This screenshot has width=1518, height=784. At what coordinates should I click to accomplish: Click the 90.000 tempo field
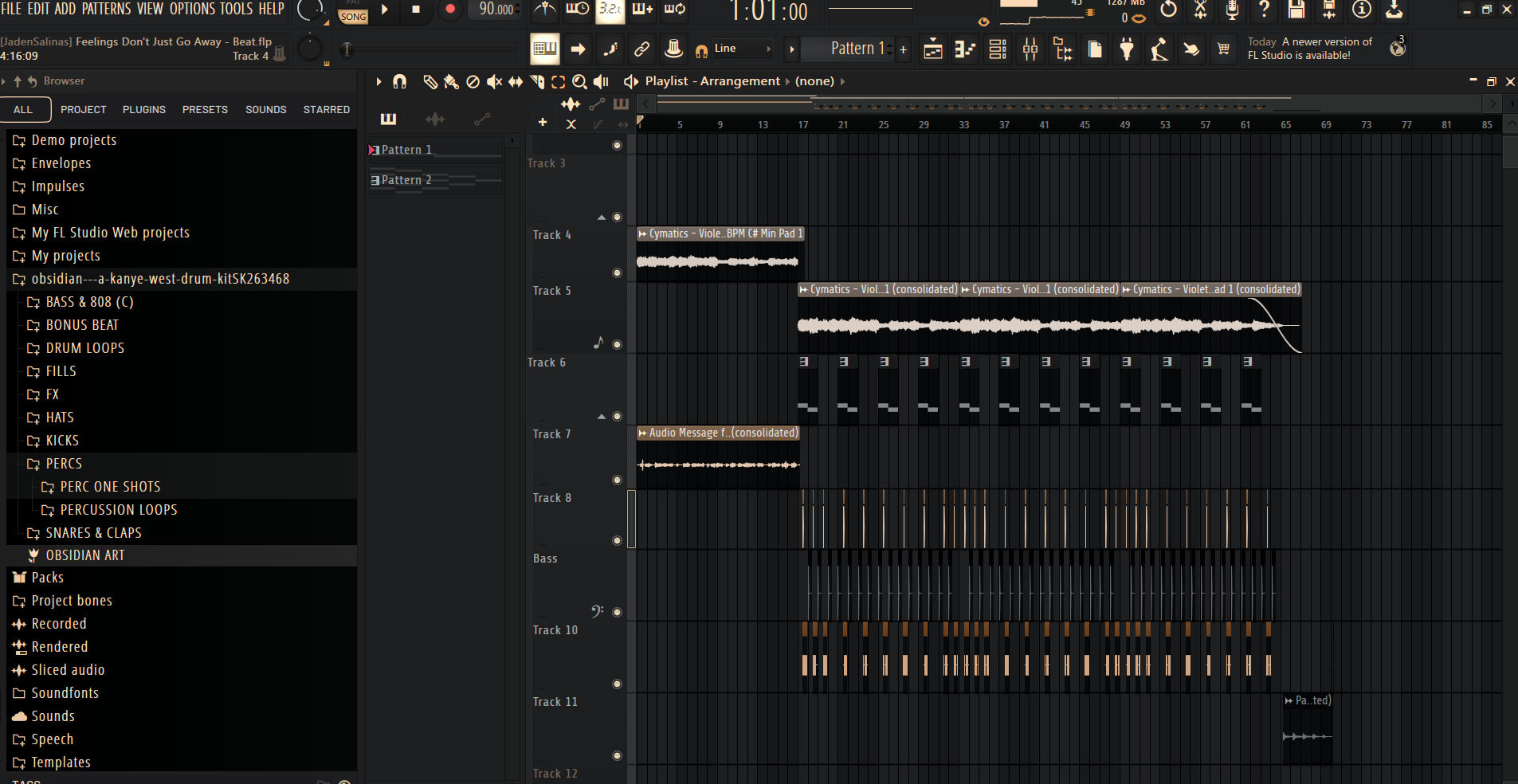click(x=496, y=10)
